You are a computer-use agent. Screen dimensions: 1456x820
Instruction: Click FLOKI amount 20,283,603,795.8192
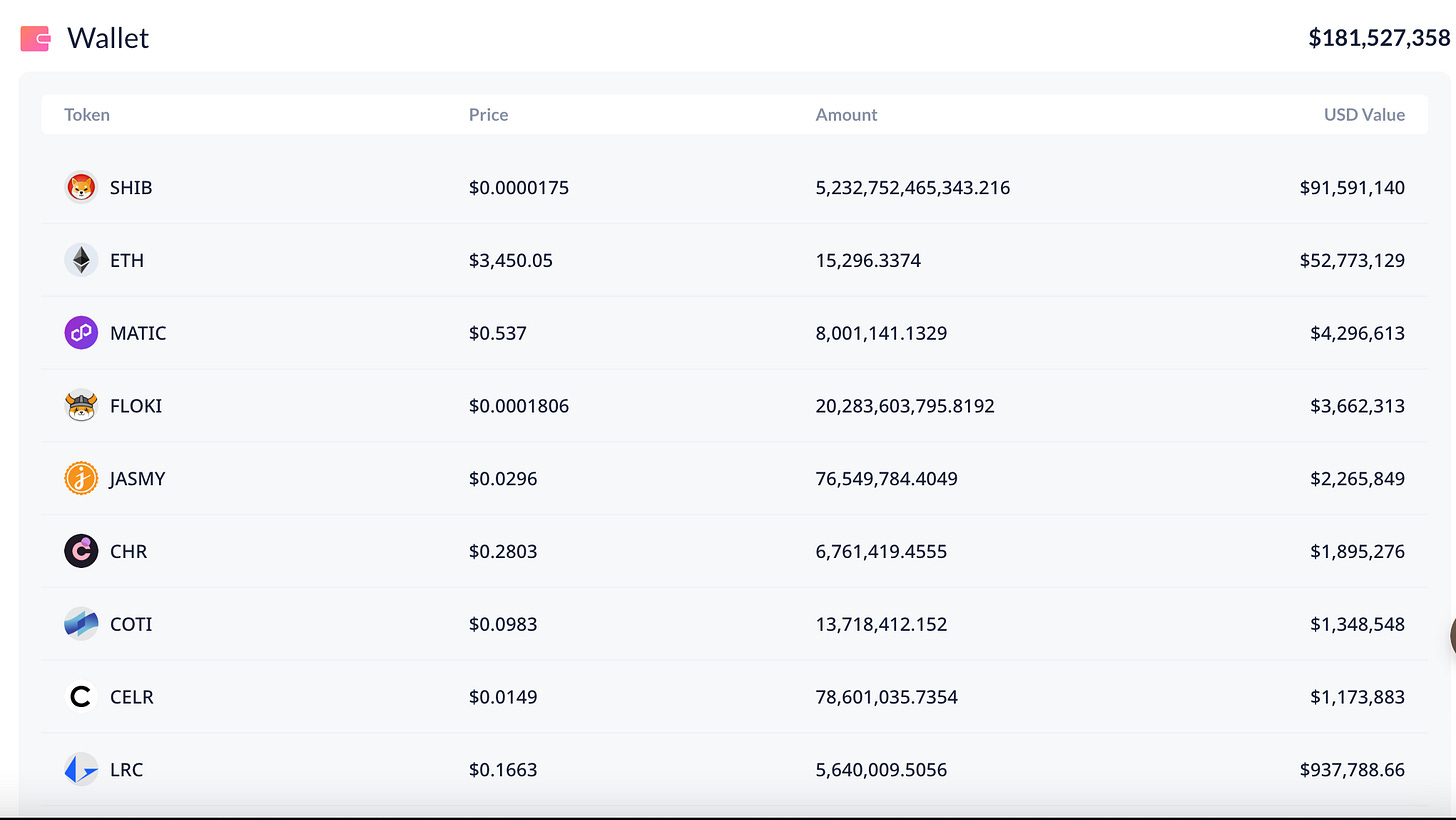tap(905, 406)
